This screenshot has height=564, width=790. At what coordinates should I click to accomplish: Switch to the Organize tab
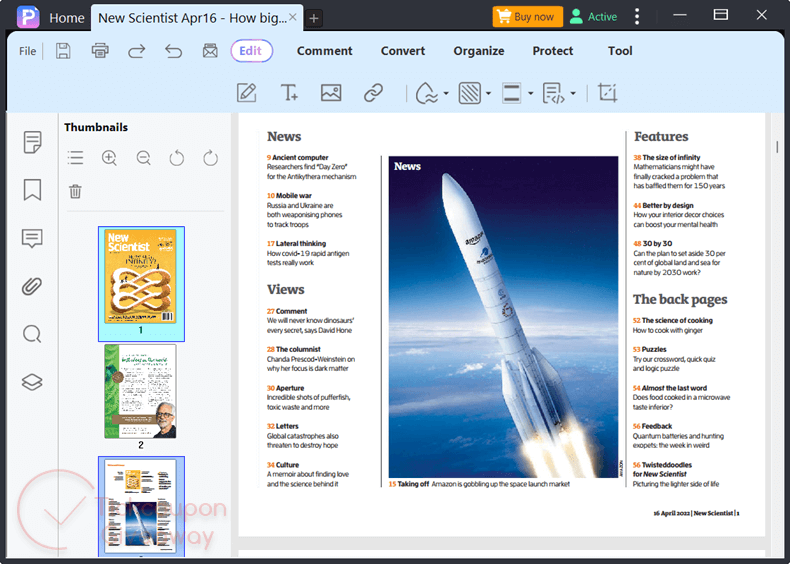click(x=479, y=51)
